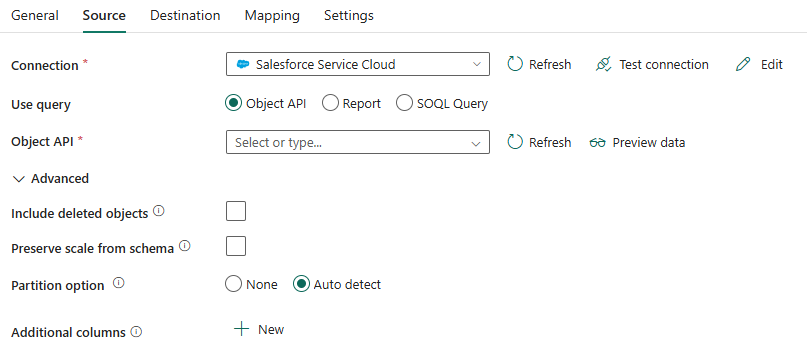Select Auto detect partition option
Screen dimensions: 807x364
click(x=302, y=284)
